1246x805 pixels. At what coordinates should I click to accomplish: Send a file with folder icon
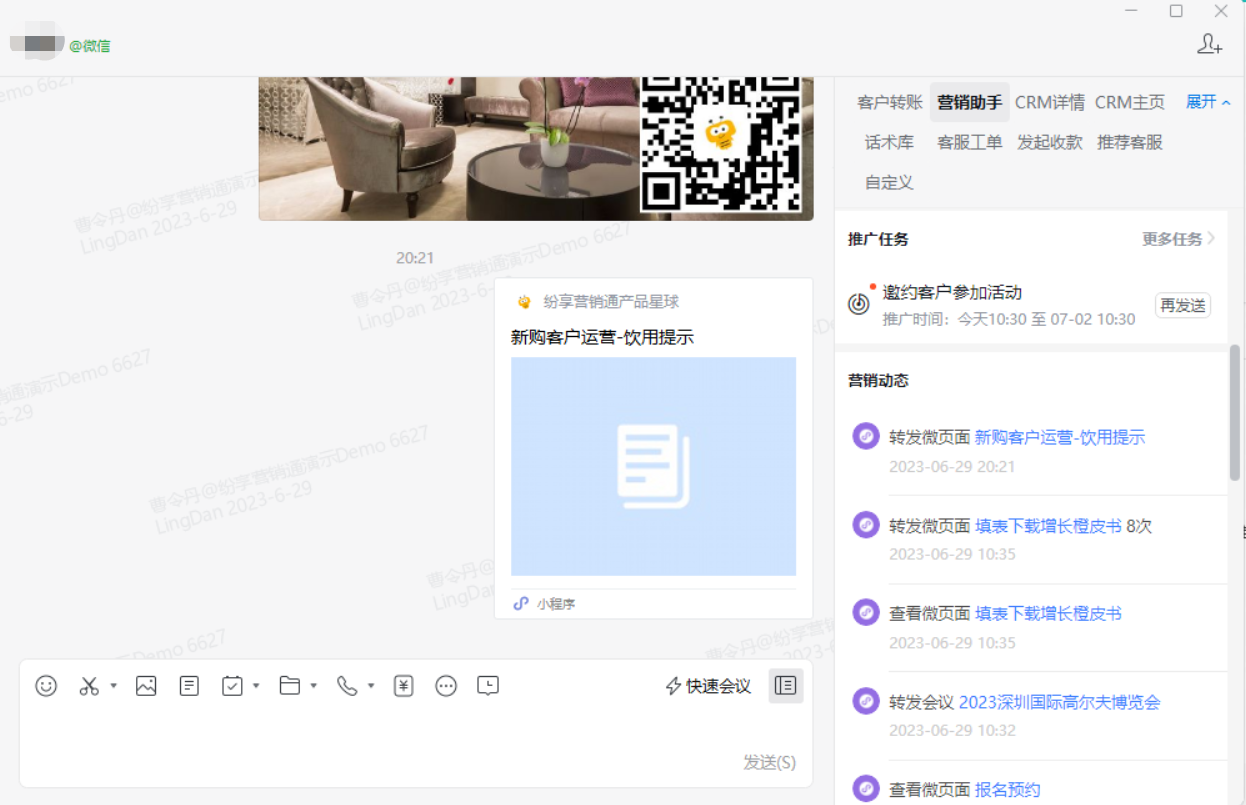coord(290,686)
